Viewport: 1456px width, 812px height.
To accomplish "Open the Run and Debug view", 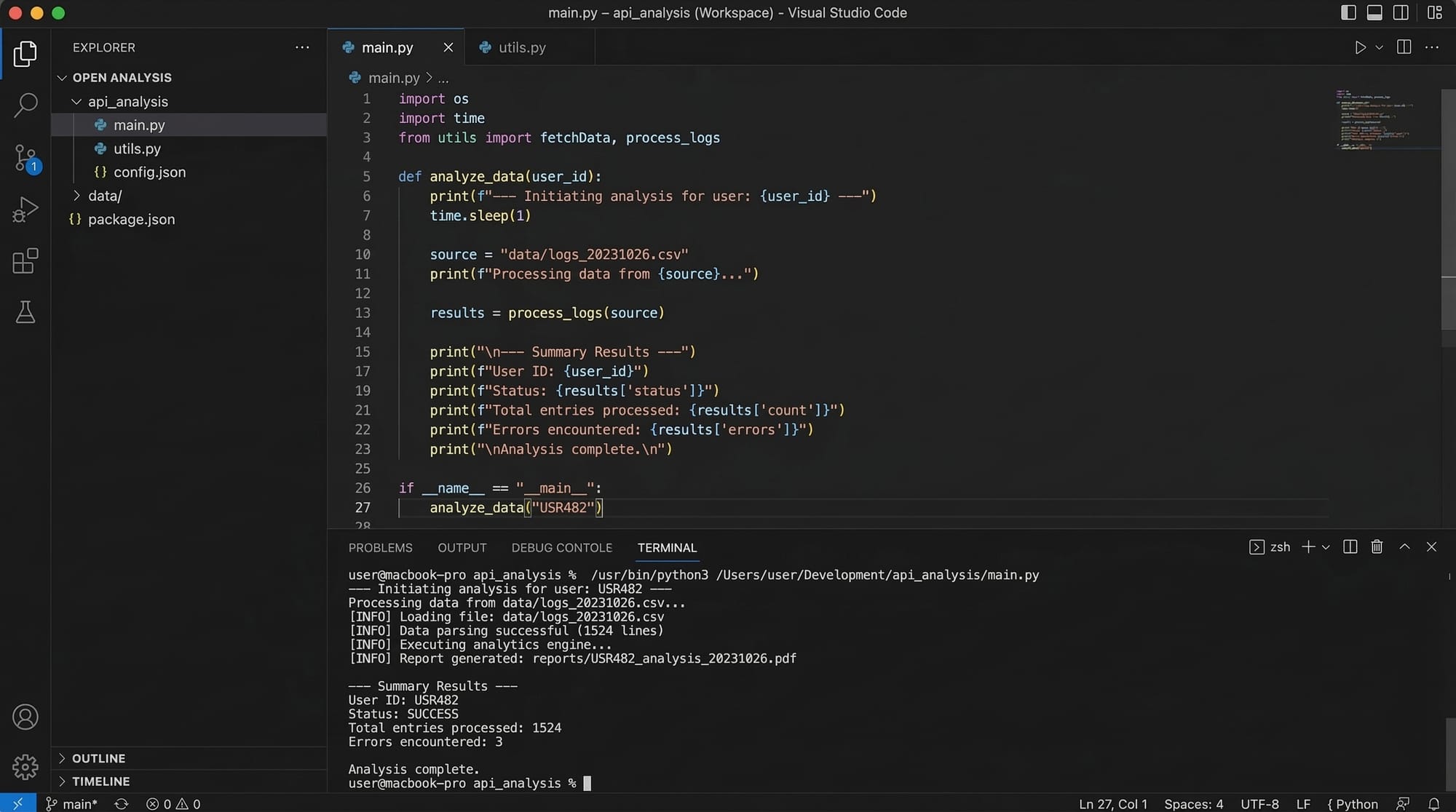I will tap(25, 210).
